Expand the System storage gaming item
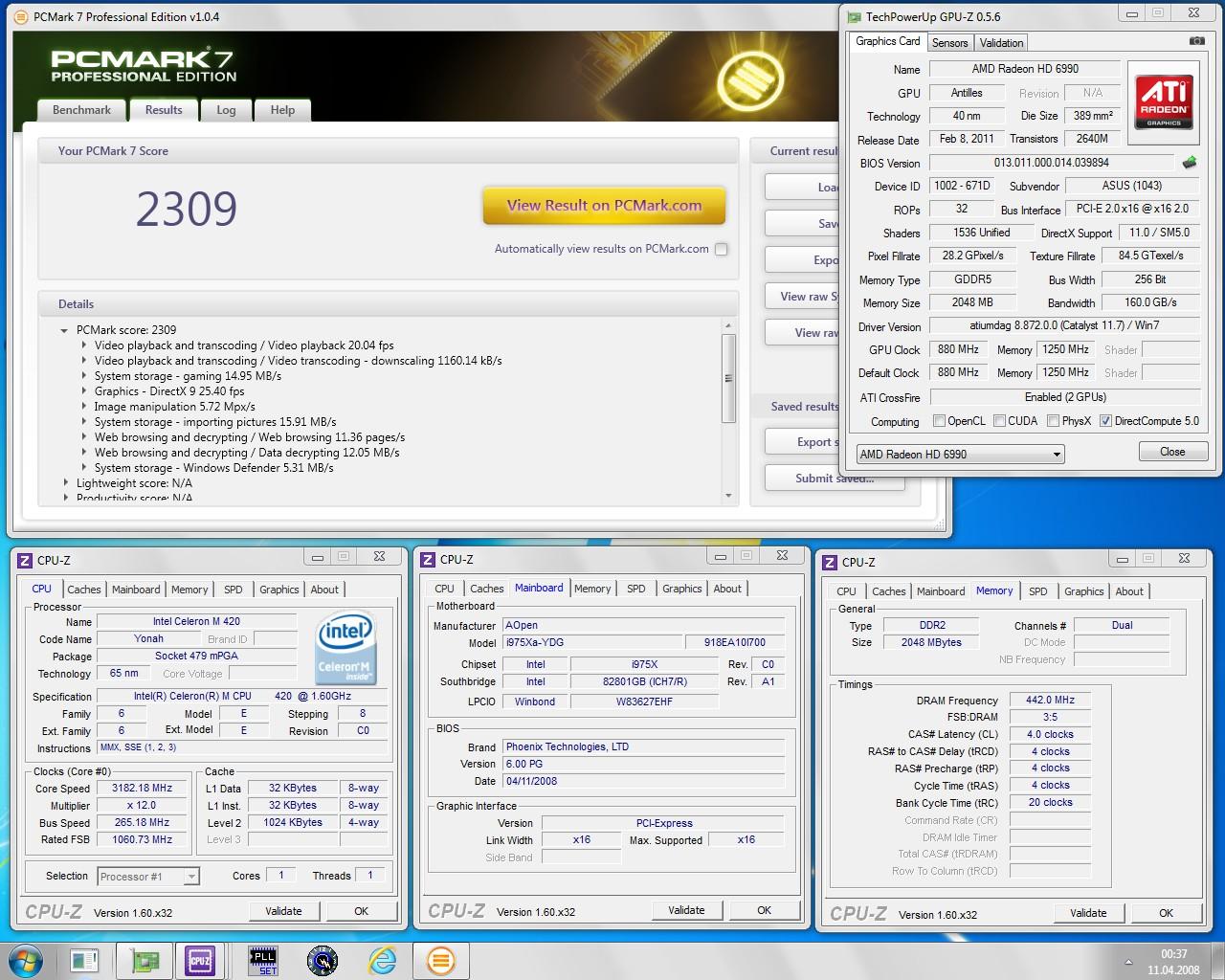 (83, 376)
